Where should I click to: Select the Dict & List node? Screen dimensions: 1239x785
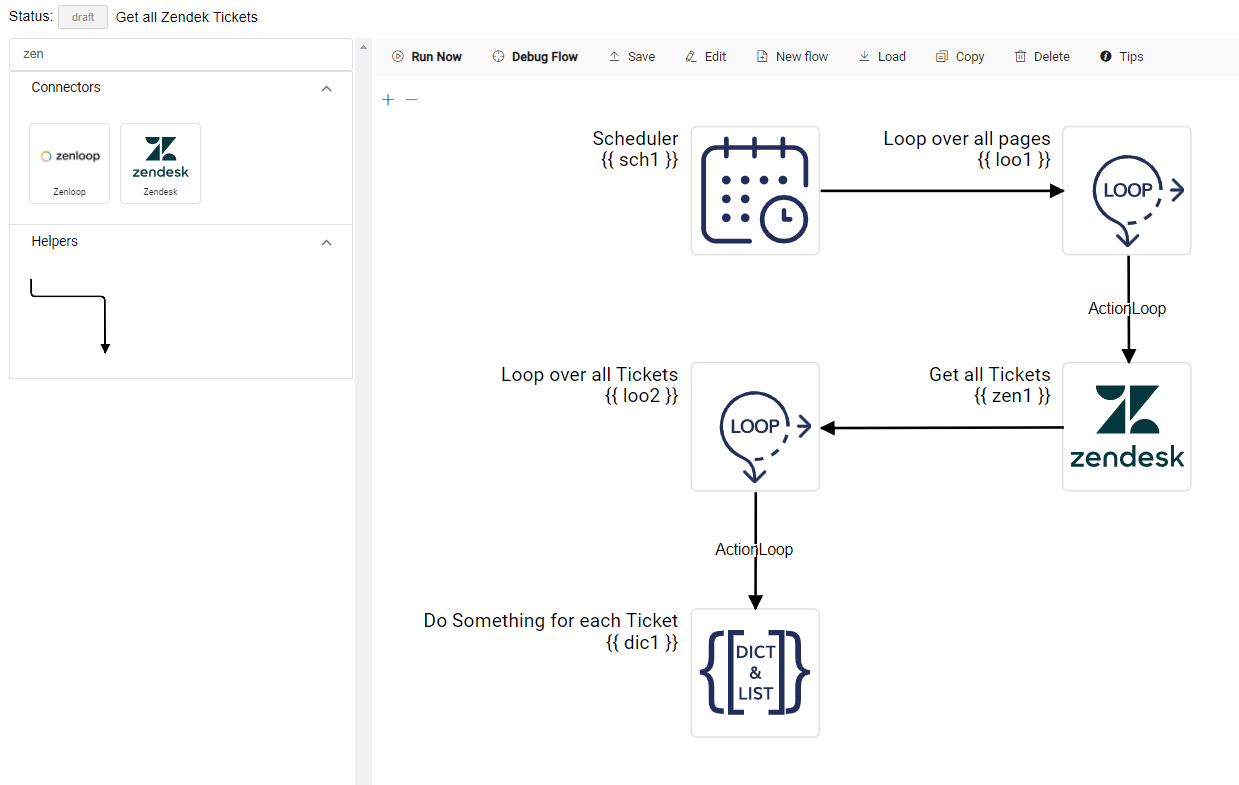[x=755, y=673]
